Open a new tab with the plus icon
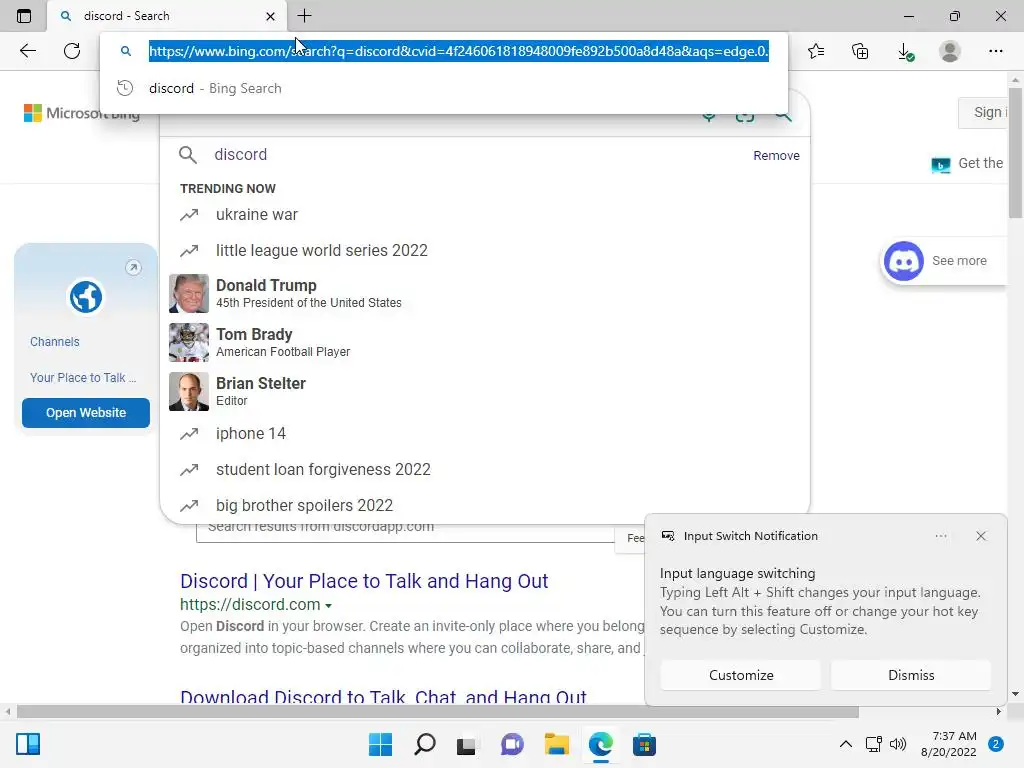1024x768 pixels. click(304, 16)
